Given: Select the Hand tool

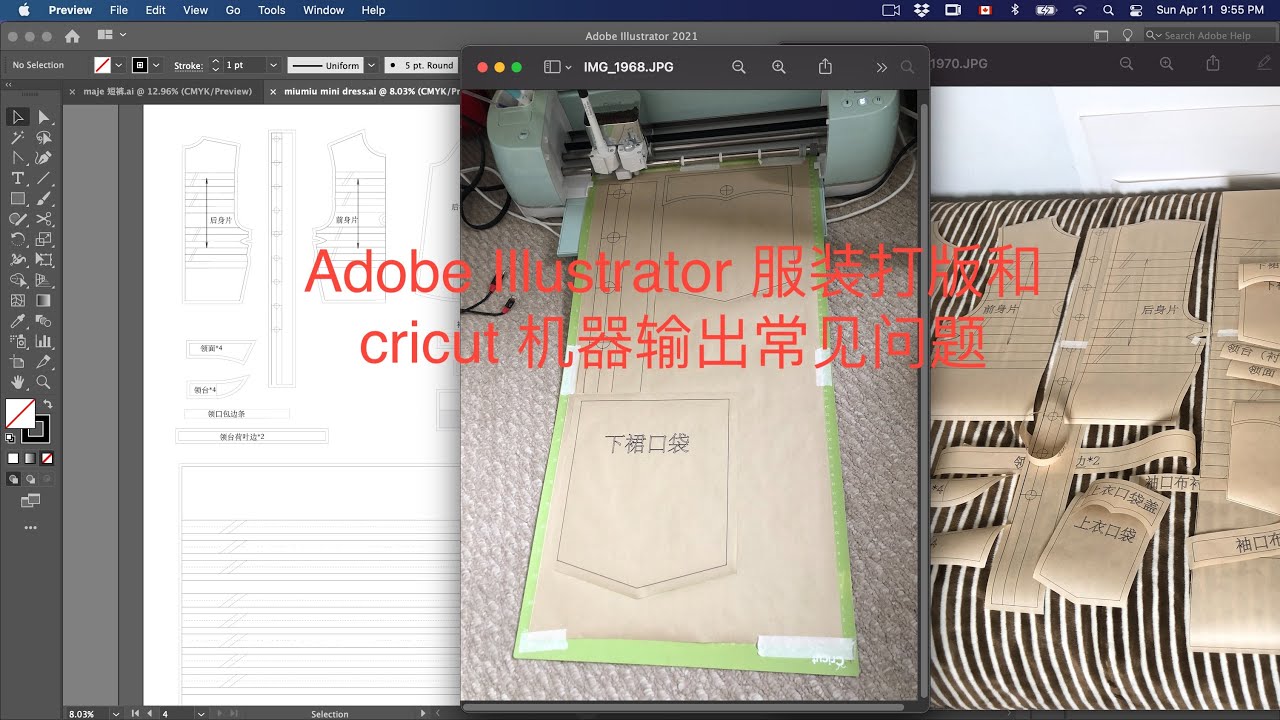Looking at the screenshot, I should [18, 382].
